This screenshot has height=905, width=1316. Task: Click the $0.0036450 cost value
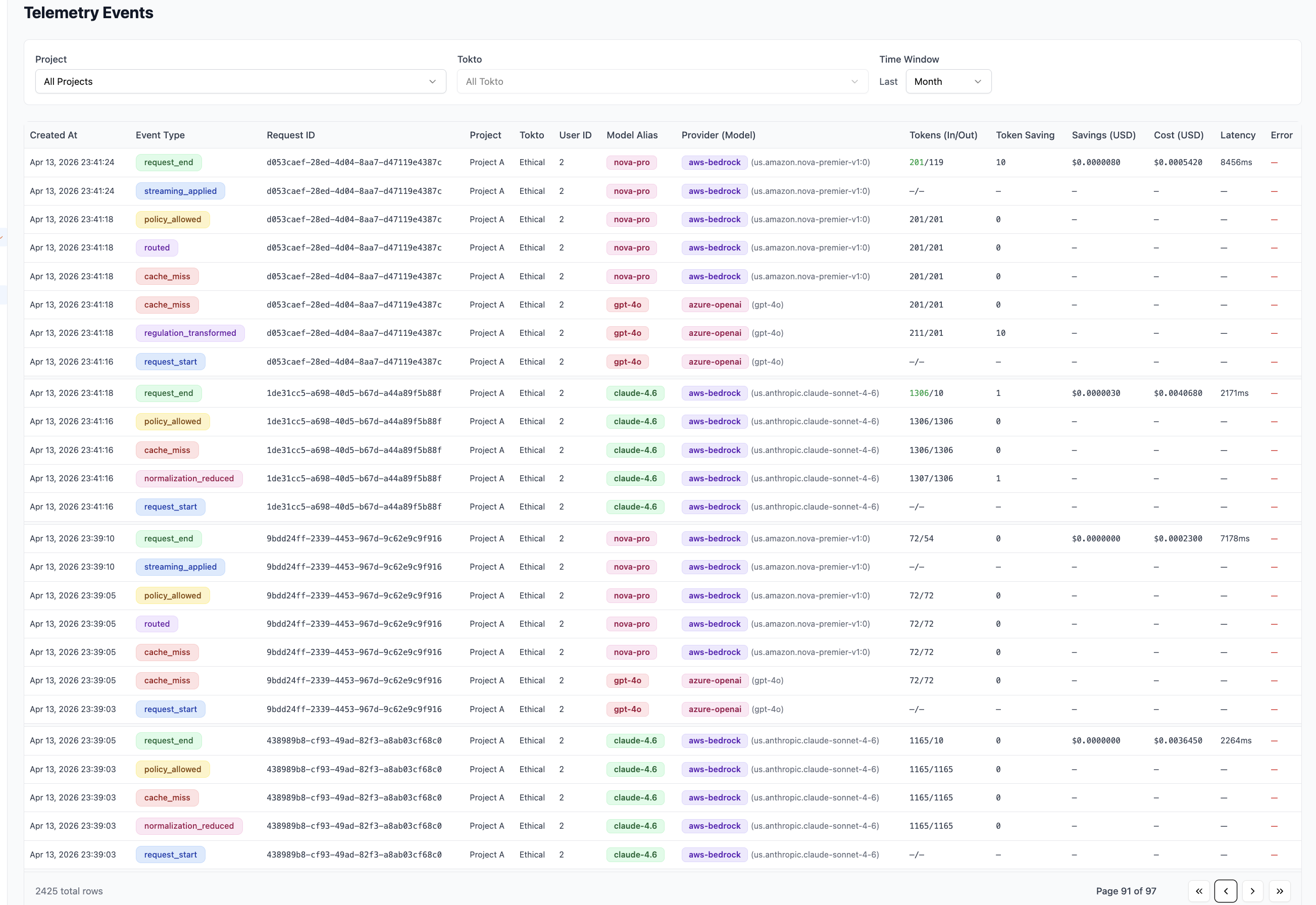tap(1178, 740)
